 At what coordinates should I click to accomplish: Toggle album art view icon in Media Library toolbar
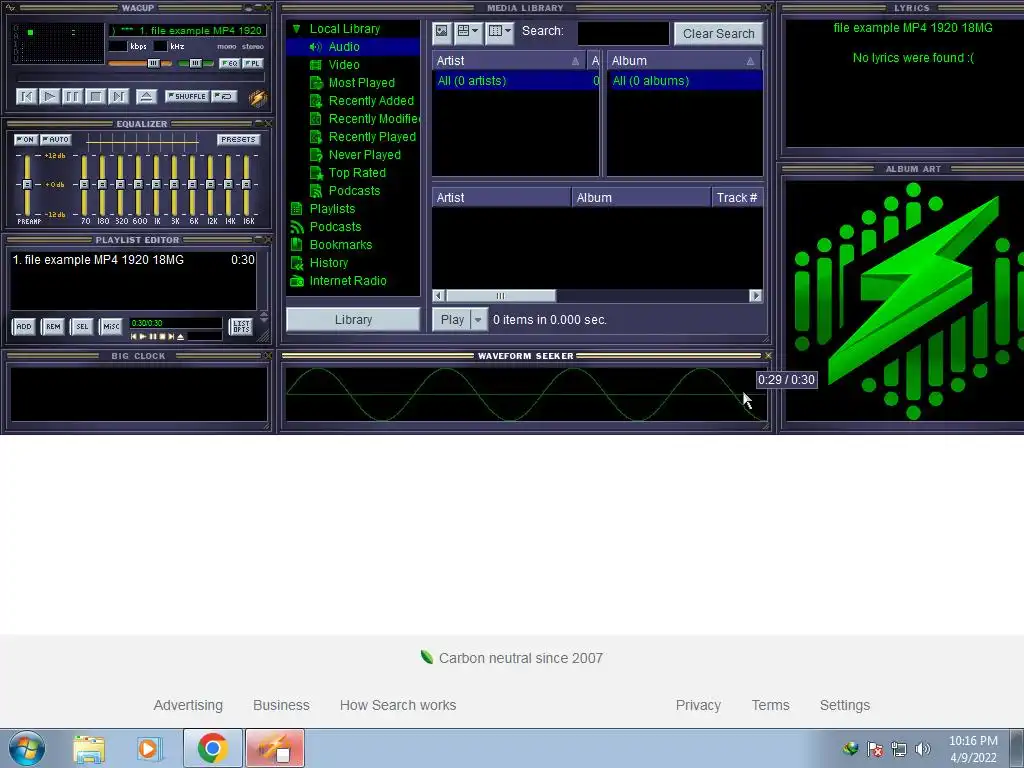click(442, 32)
